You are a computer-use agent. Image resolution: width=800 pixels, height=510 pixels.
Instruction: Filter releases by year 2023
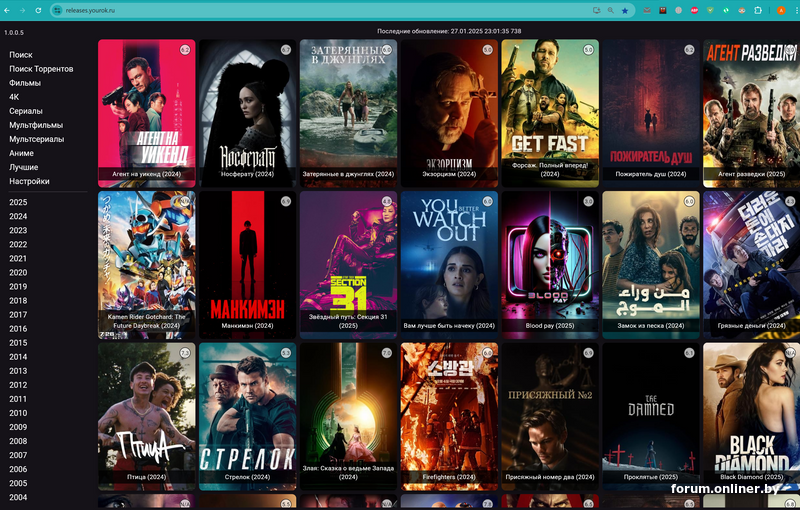coord(18,231)
